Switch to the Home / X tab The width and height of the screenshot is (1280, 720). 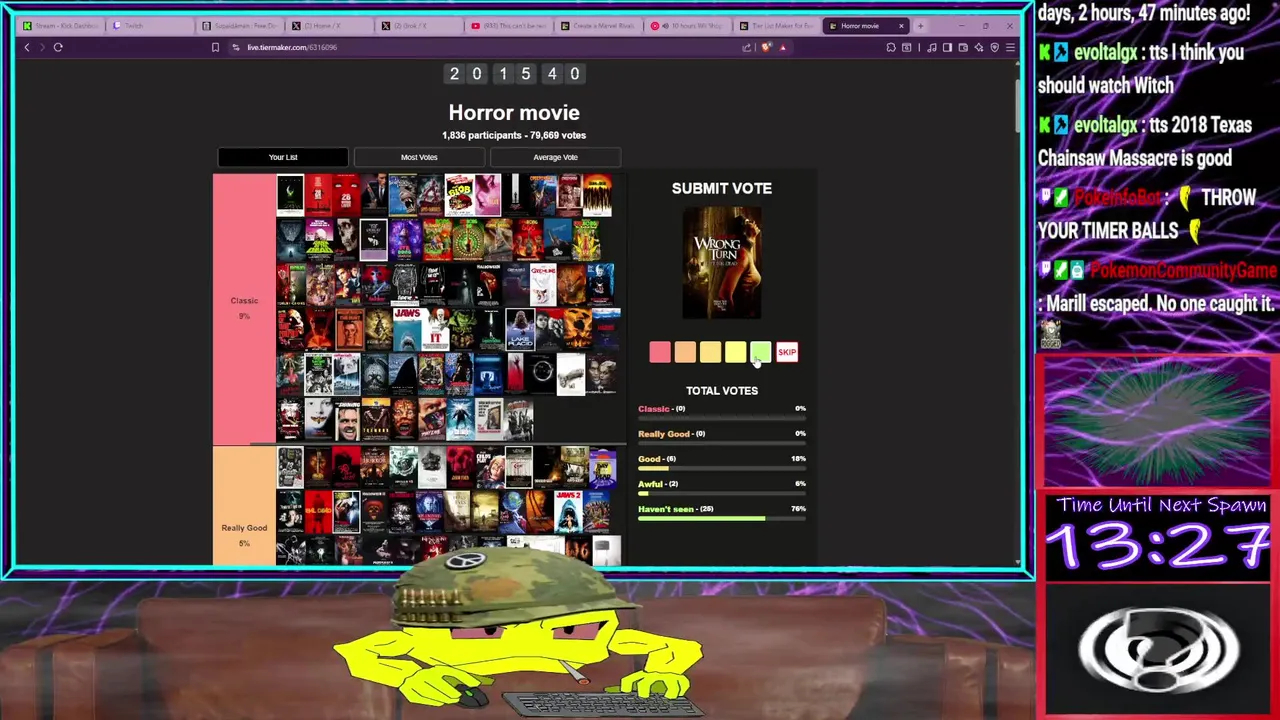330,26
